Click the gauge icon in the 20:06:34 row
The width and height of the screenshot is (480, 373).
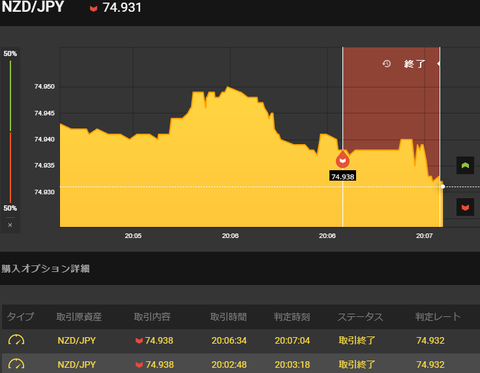(x=16, y=340)
